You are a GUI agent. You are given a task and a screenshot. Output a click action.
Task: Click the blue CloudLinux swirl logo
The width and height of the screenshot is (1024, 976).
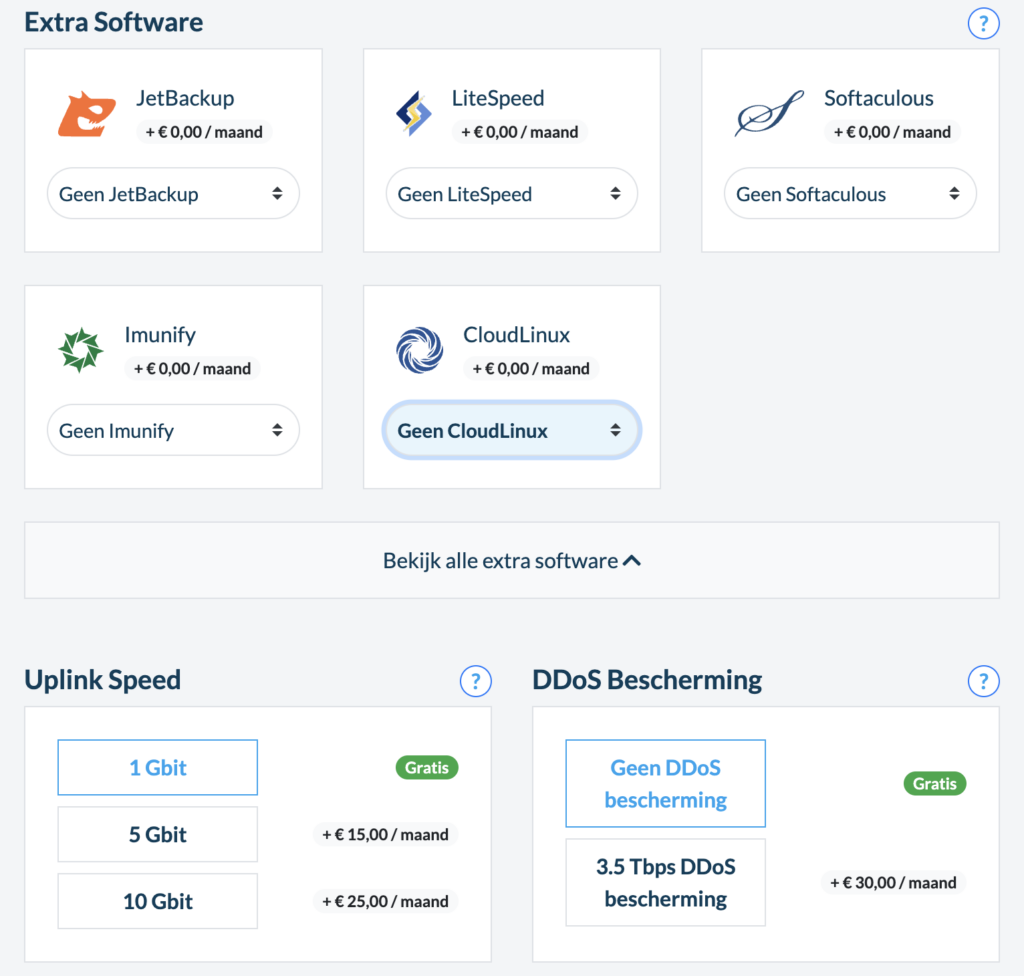(419, 351)
